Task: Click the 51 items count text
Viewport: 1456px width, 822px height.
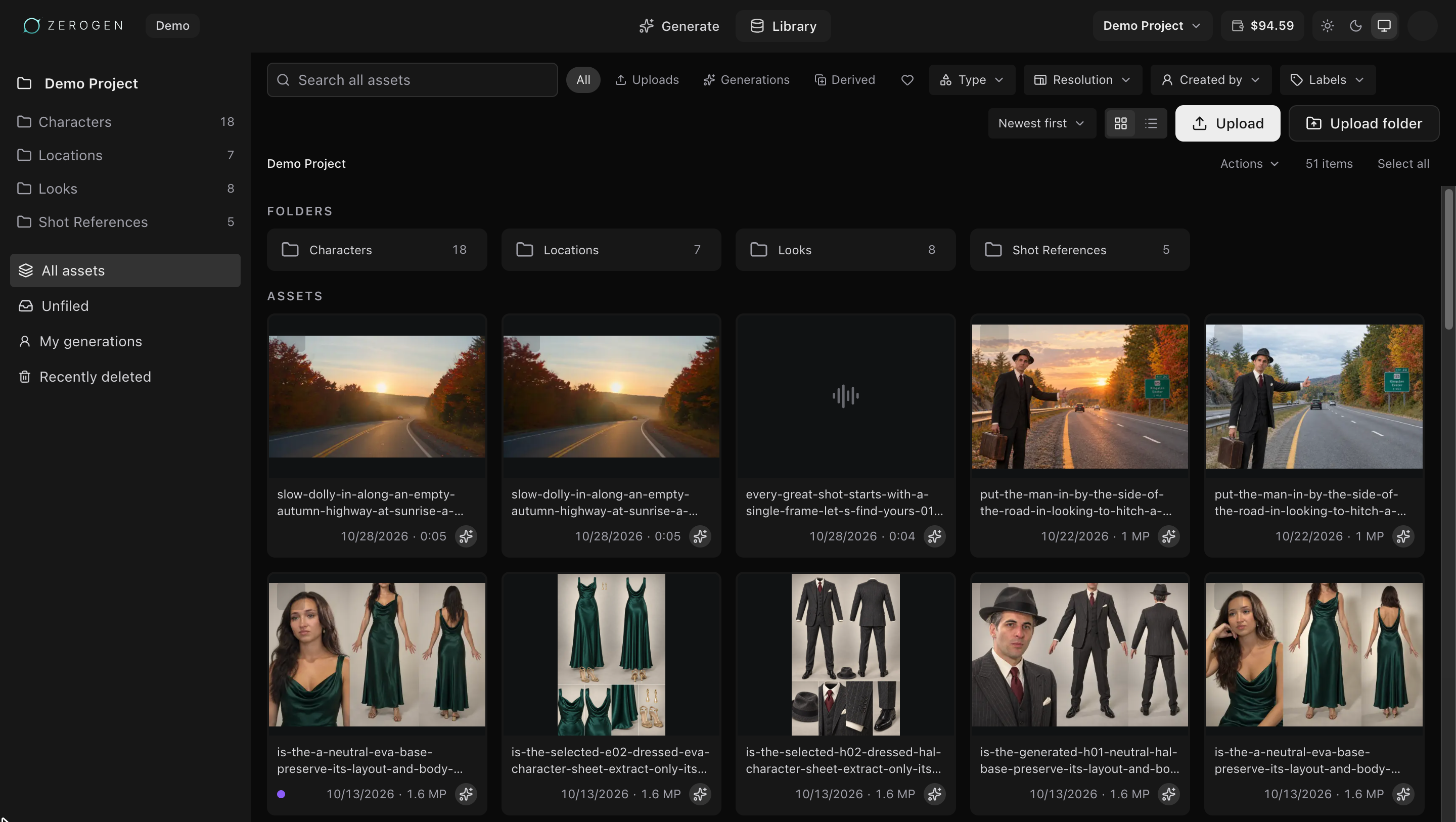Action: click(x=1329, y=164)
